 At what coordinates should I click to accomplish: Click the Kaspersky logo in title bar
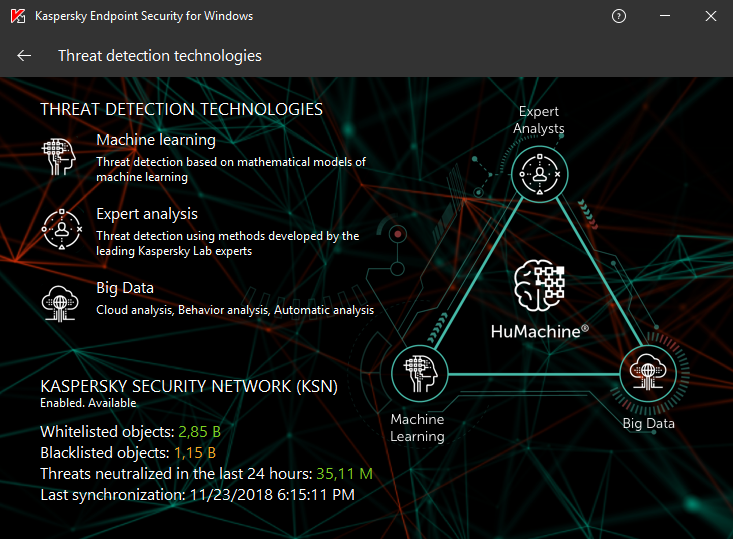[16, 17]
